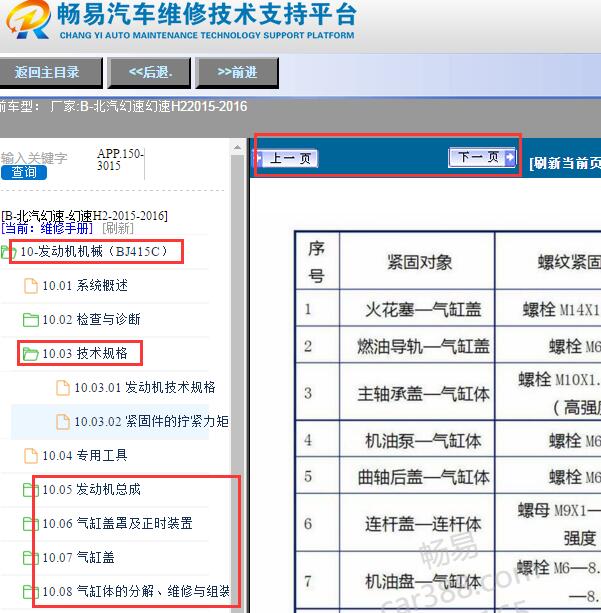Click table cell 火花塞—气缸盖
This screenshot has height=613, width=601.
pyautogui.click(x=417, y=308)
